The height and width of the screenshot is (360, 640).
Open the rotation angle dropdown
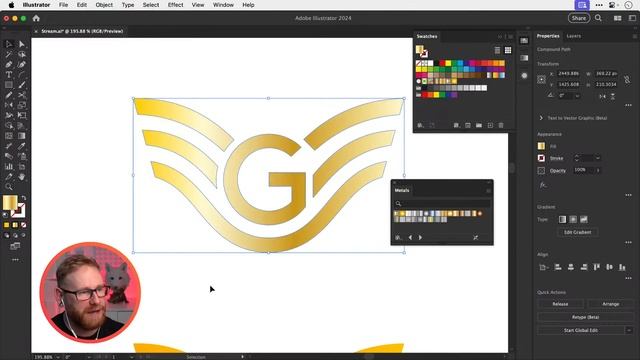tap(577, 96)
